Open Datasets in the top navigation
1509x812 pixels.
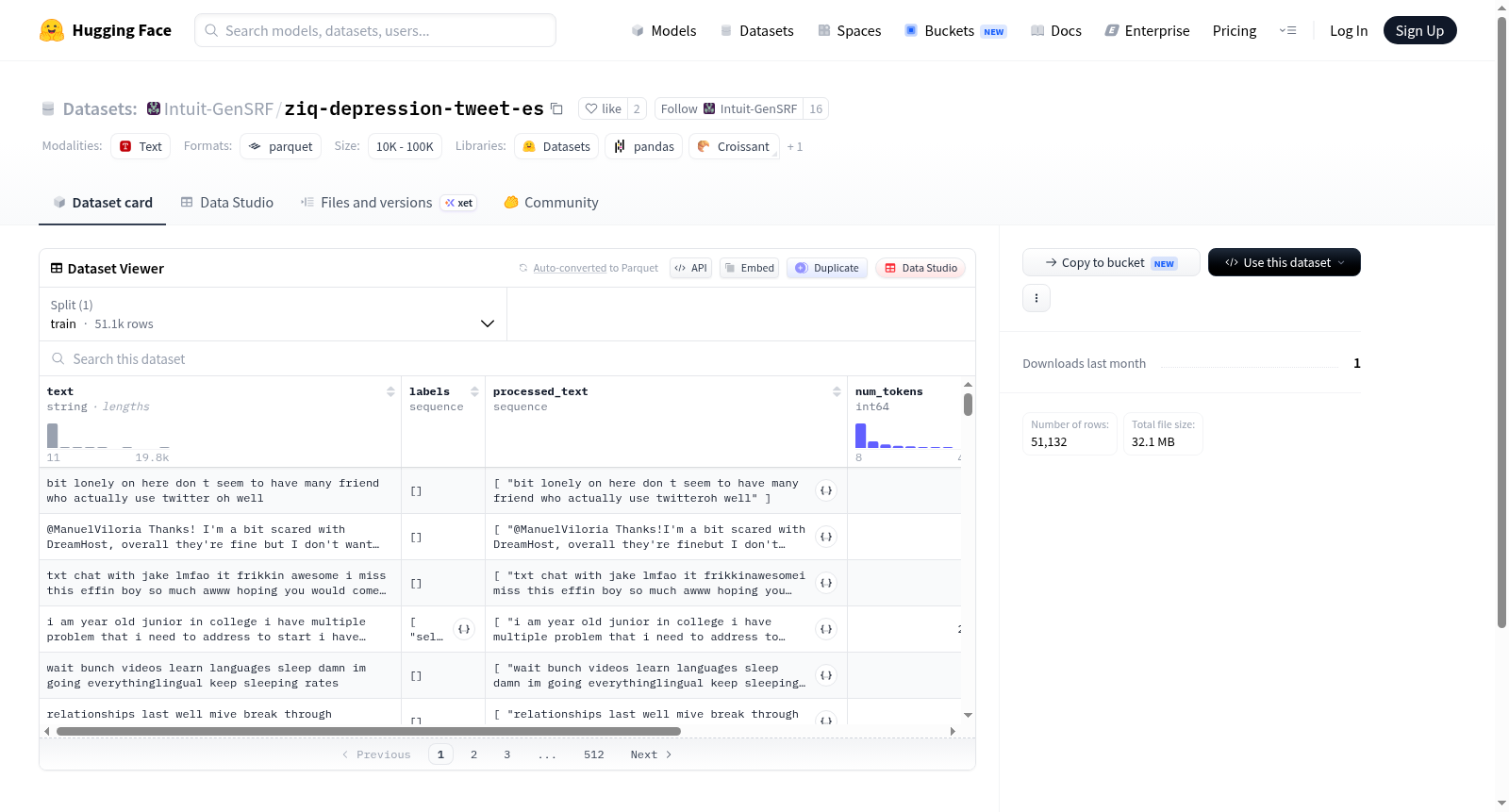point(757,30)
